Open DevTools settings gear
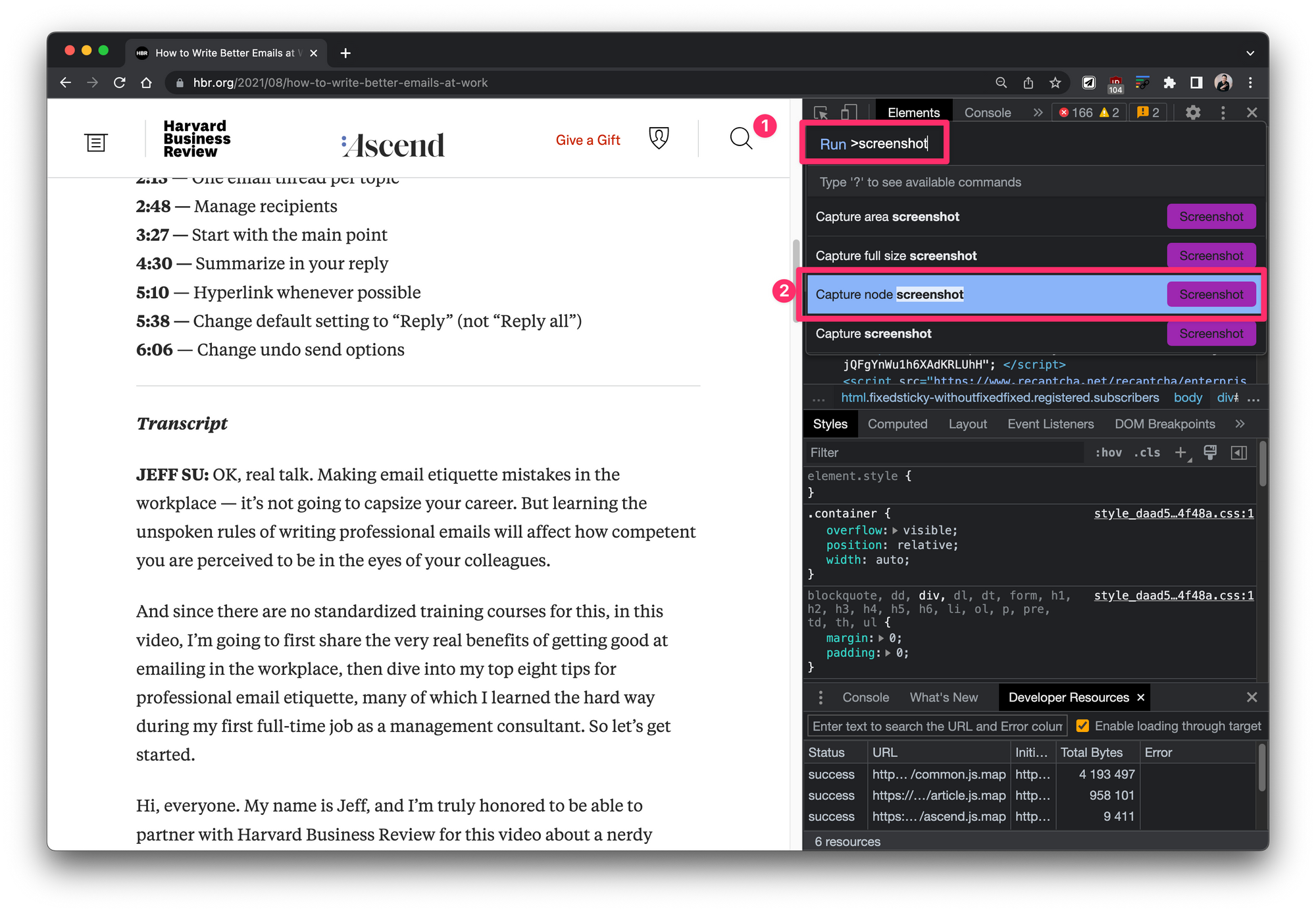 coord(1192,113)
